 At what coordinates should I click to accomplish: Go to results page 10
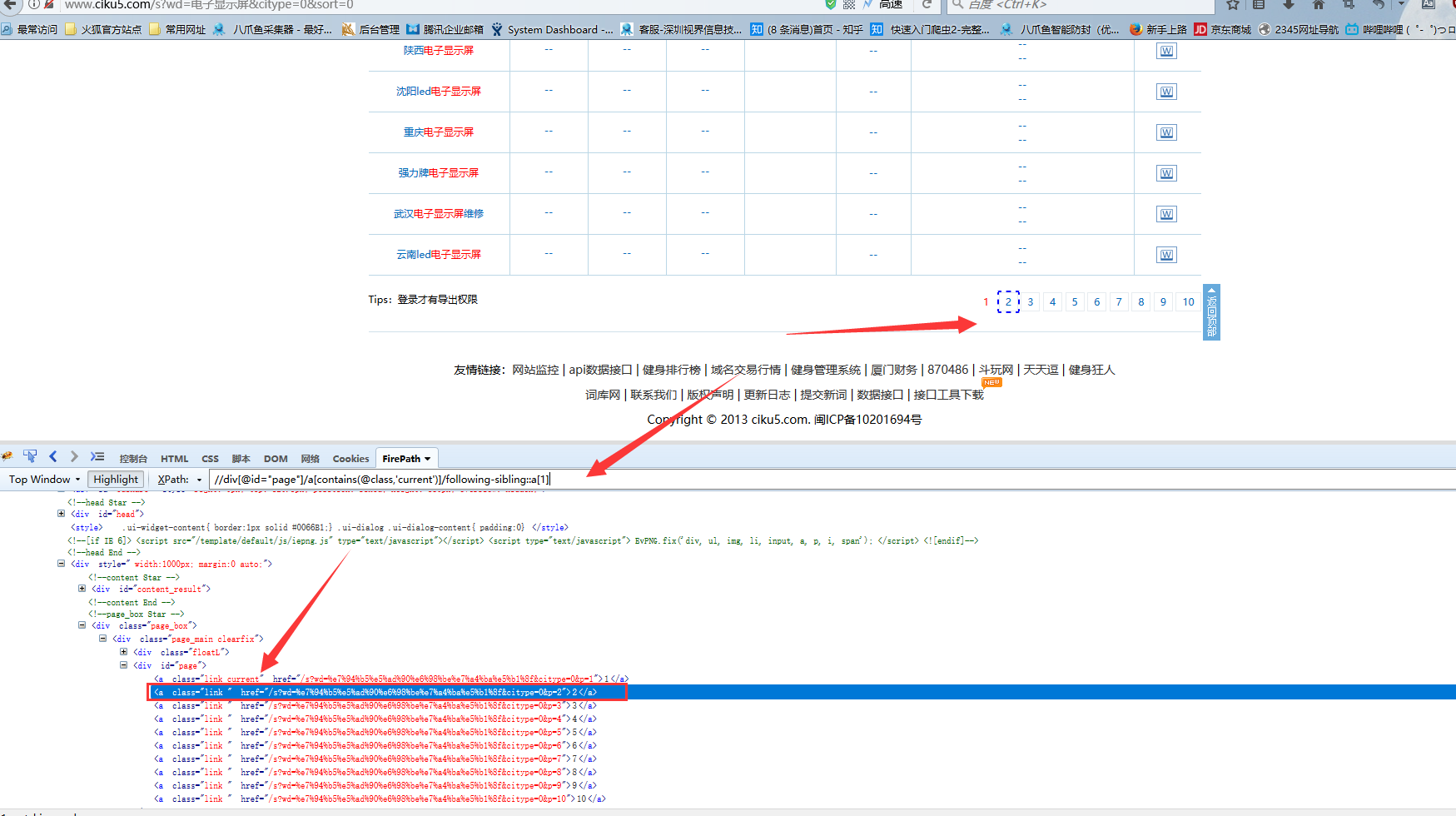point(1188,302)
